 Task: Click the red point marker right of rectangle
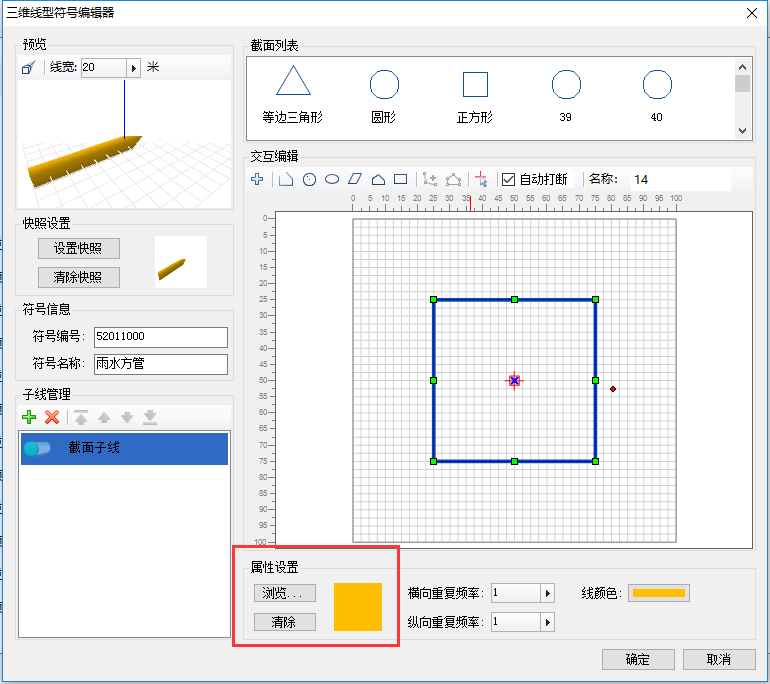pyautogui.click(x=613, y=389)
